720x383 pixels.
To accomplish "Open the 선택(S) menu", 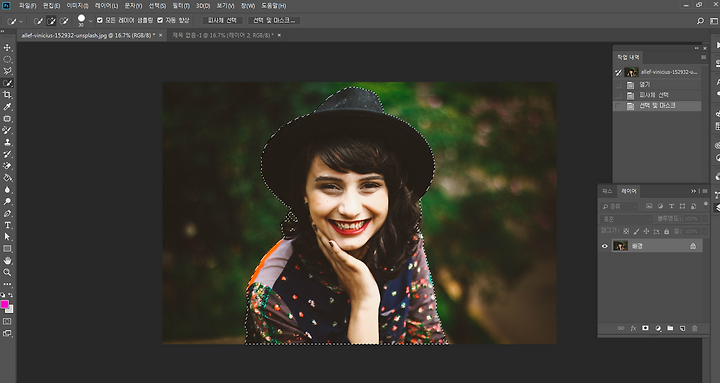I will [158, 6].
